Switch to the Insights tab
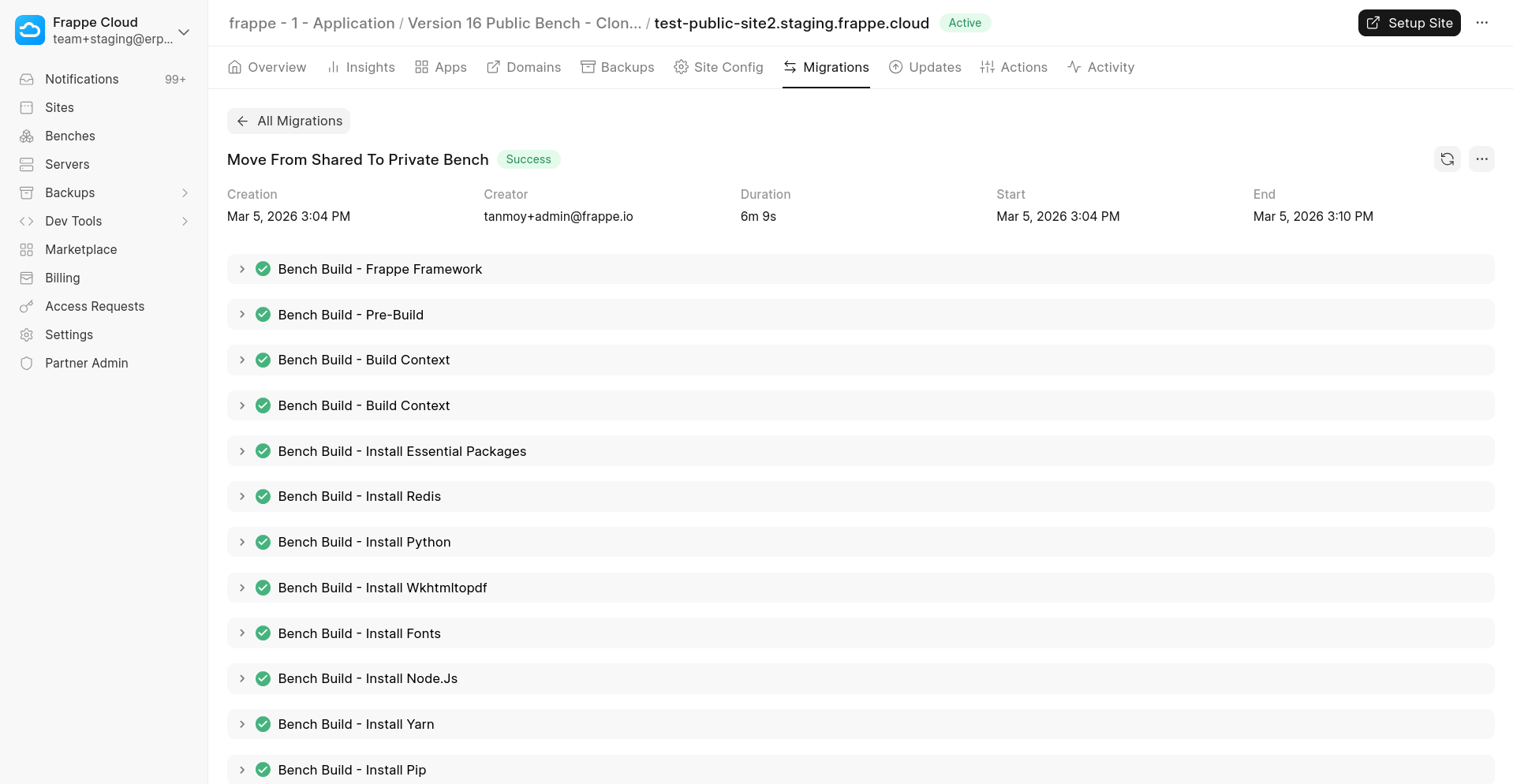 (361, 67)
